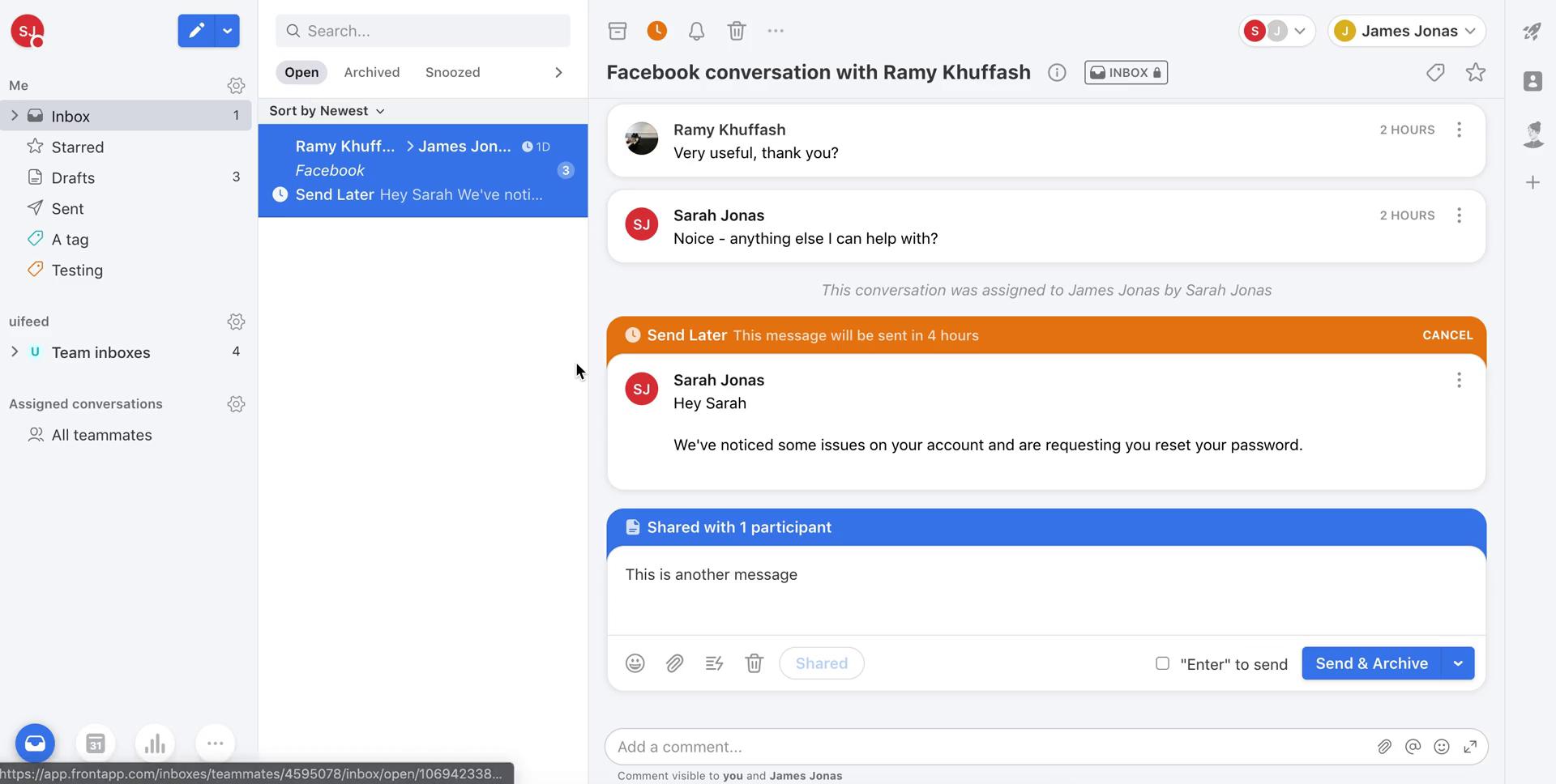Click the Shared with 1 participant header
The image size is (1556, 784).
pyautogui.click(x=1046, y=527)
